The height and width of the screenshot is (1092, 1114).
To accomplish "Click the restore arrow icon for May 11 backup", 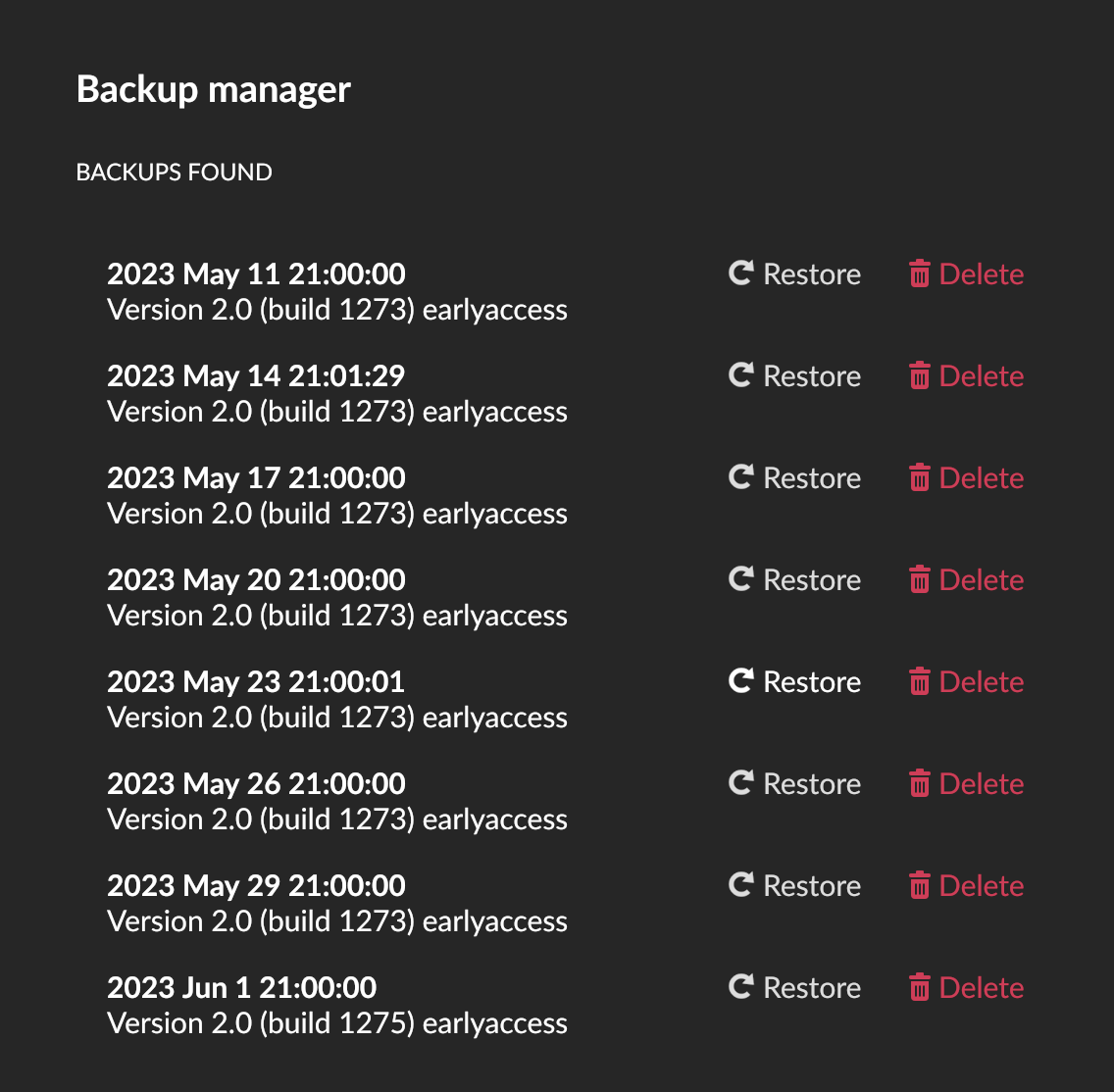I will pos(740,273).
